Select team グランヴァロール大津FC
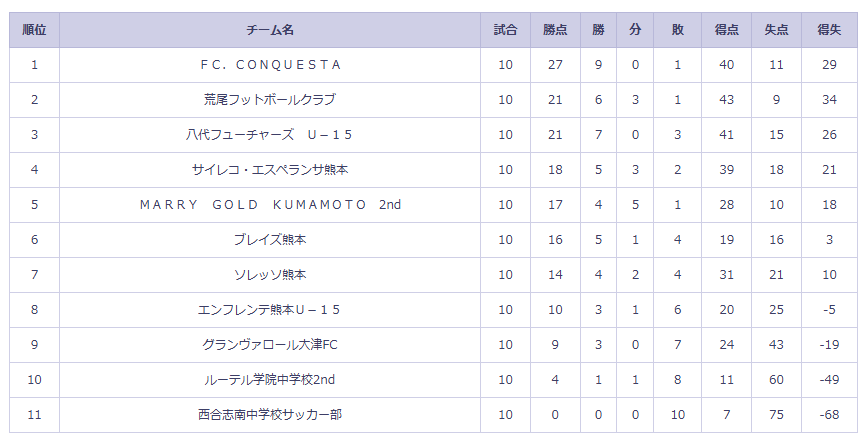 (x=270, y=345)
